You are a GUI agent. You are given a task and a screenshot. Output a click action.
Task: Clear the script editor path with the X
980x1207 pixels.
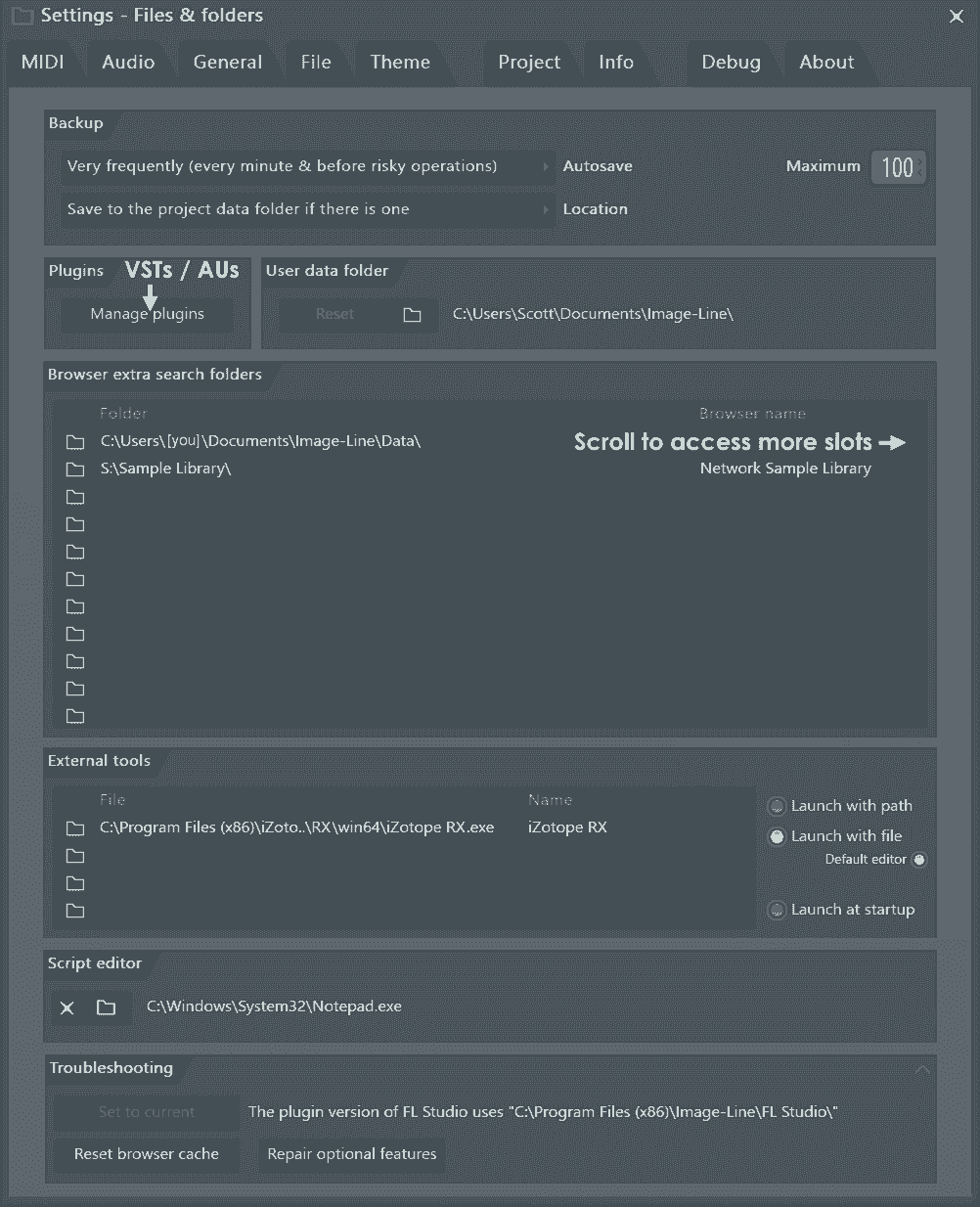coord(67,1006)
